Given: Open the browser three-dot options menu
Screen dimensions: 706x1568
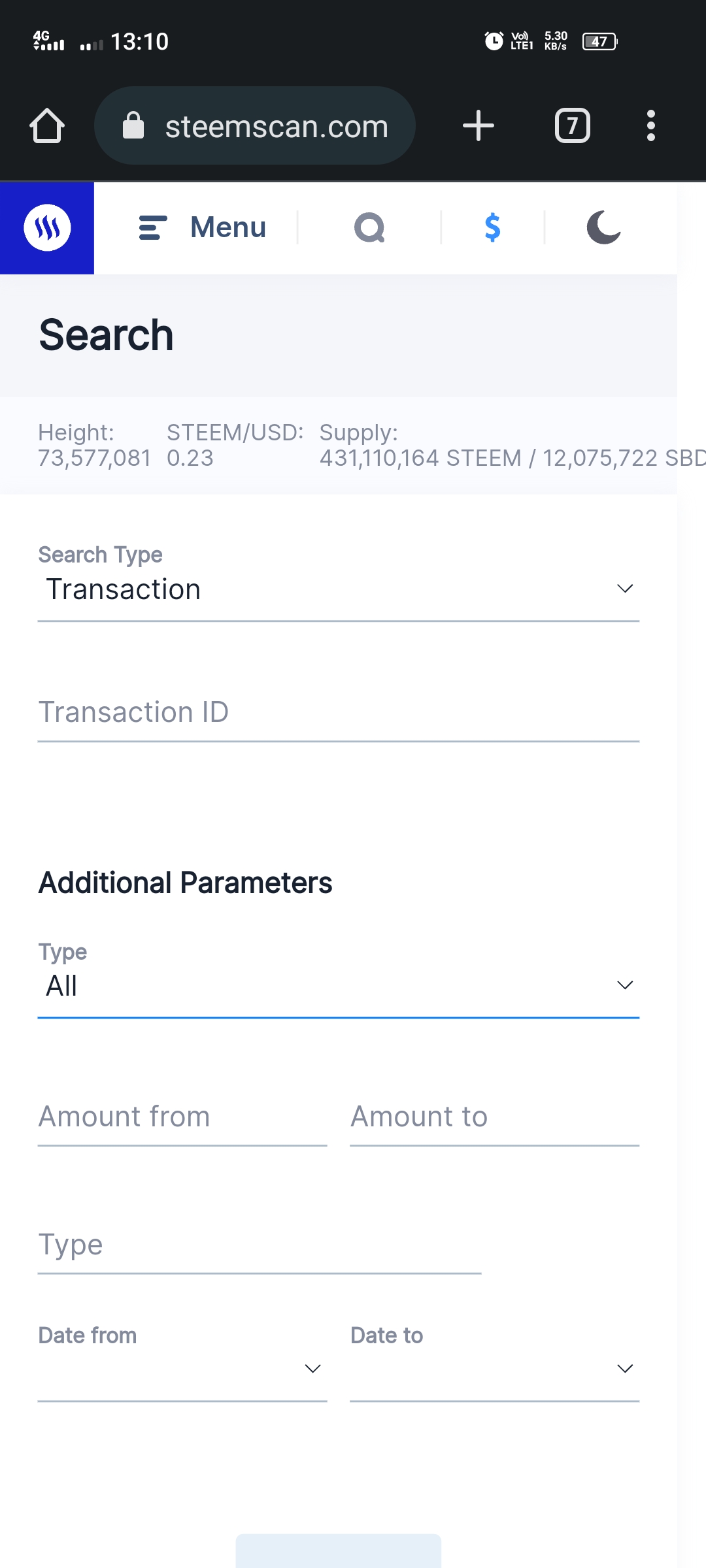Looking at the screenshot, I should 650,125.
